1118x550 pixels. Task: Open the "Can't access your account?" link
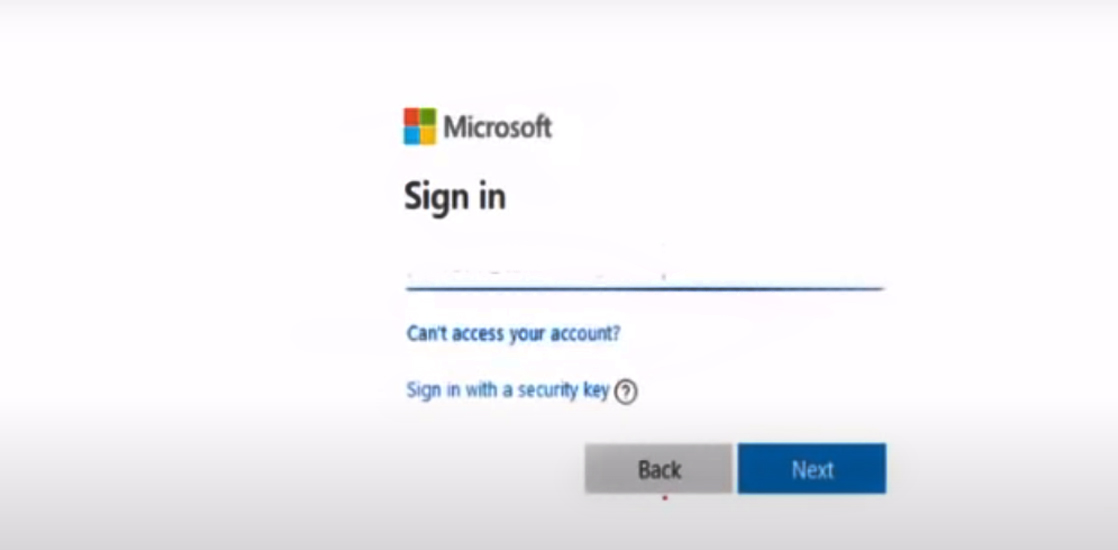[x=513, y=333]
